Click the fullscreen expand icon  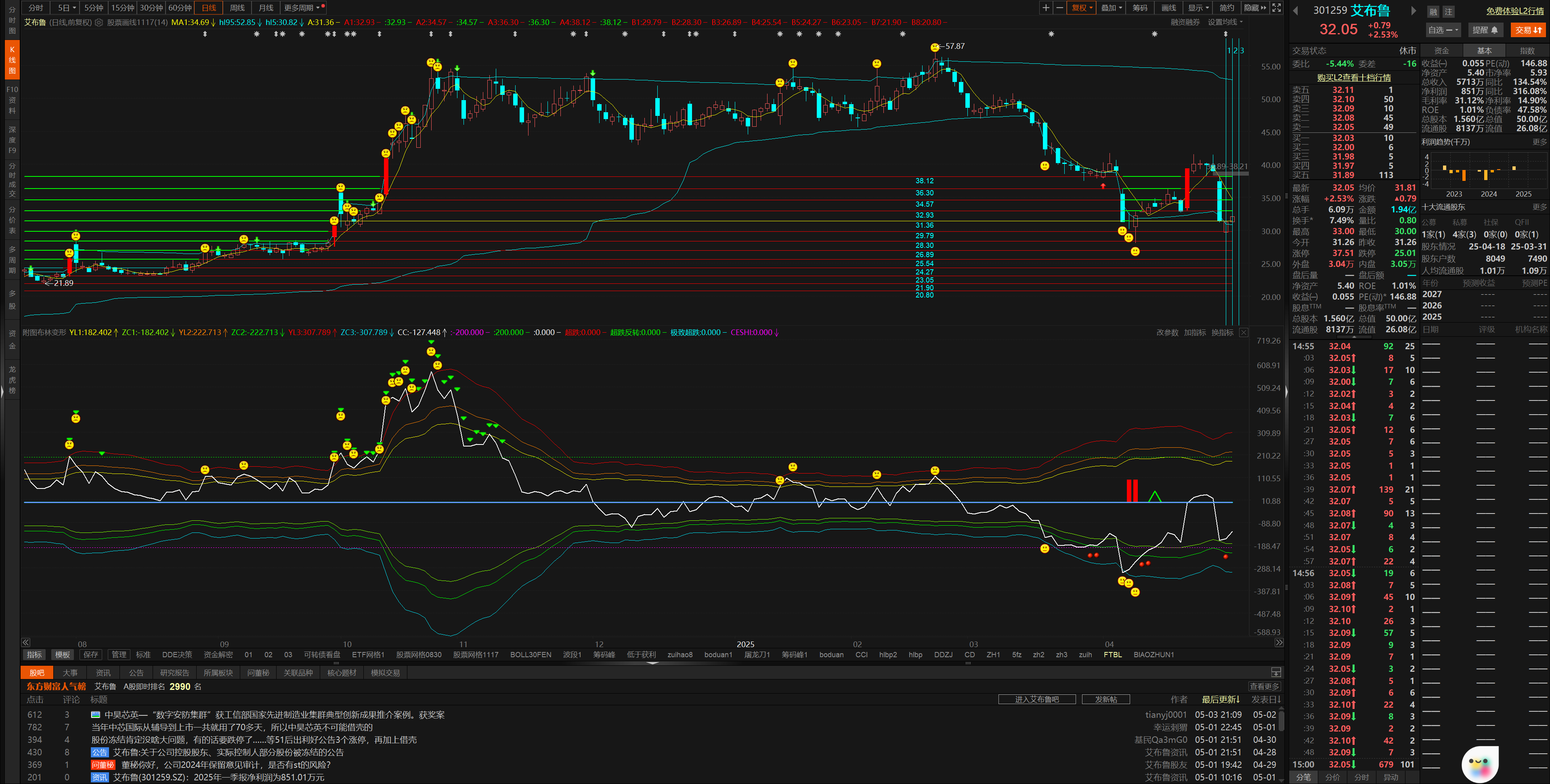click(x=1276, y=8)
